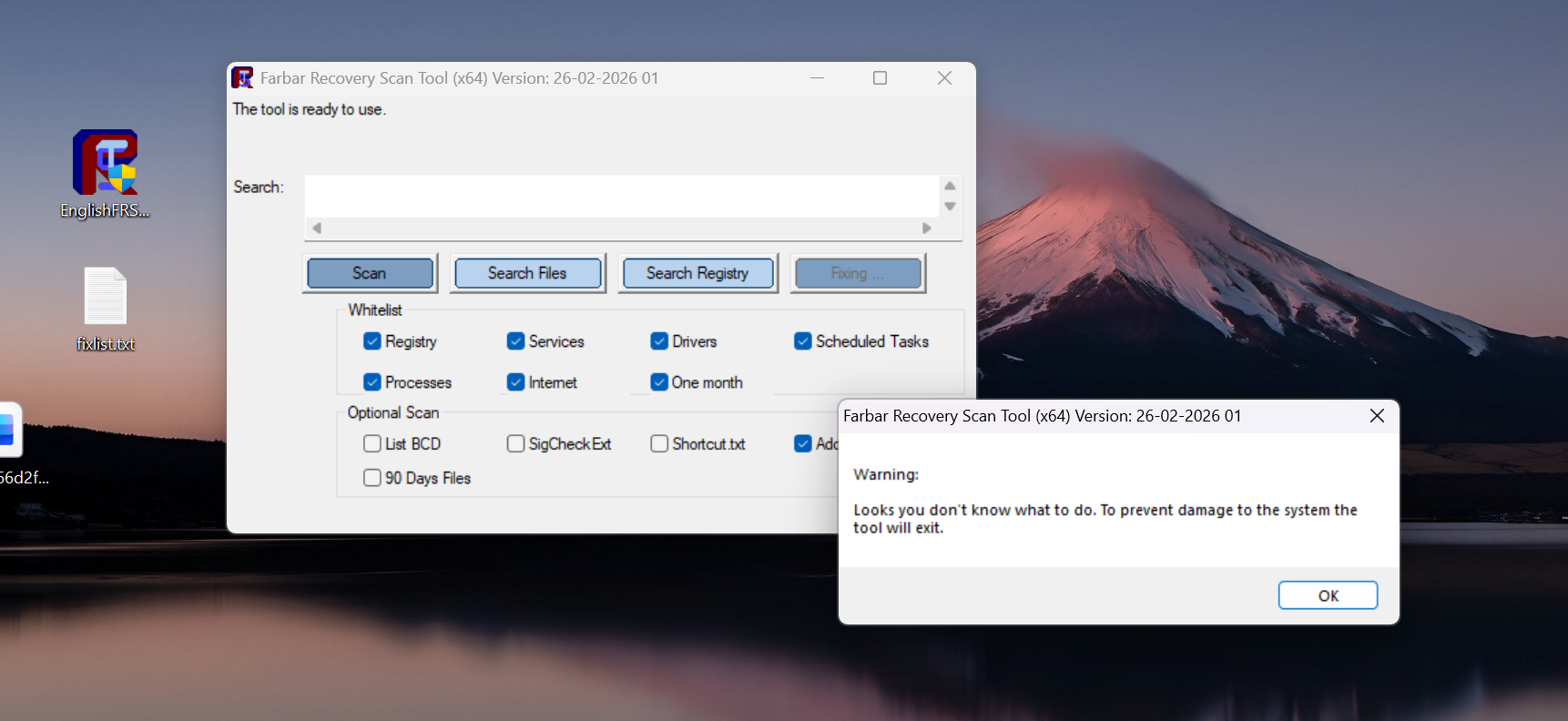Screen dimensions: 1568x721
Task: Uncheck the Registry whitelist checkbox
Action: [x=372, y=341]
